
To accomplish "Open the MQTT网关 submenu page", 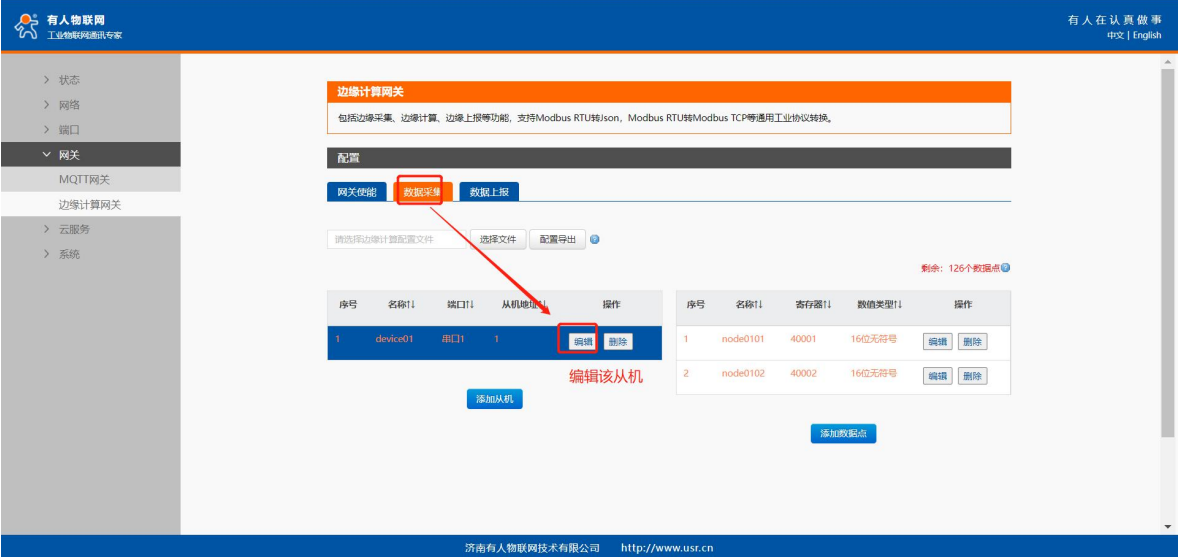I will coord(84,180).
